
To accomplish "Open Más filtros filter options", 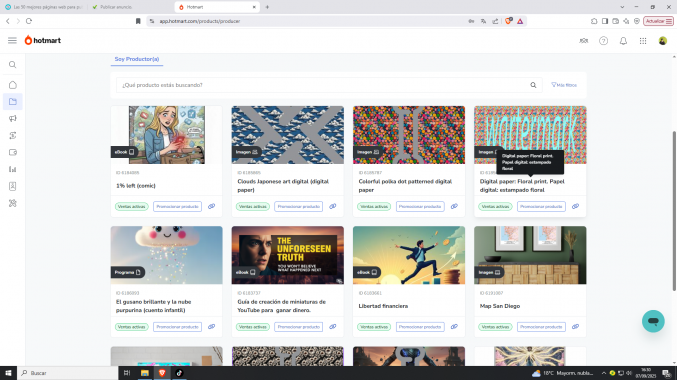I will click(564, 85).
